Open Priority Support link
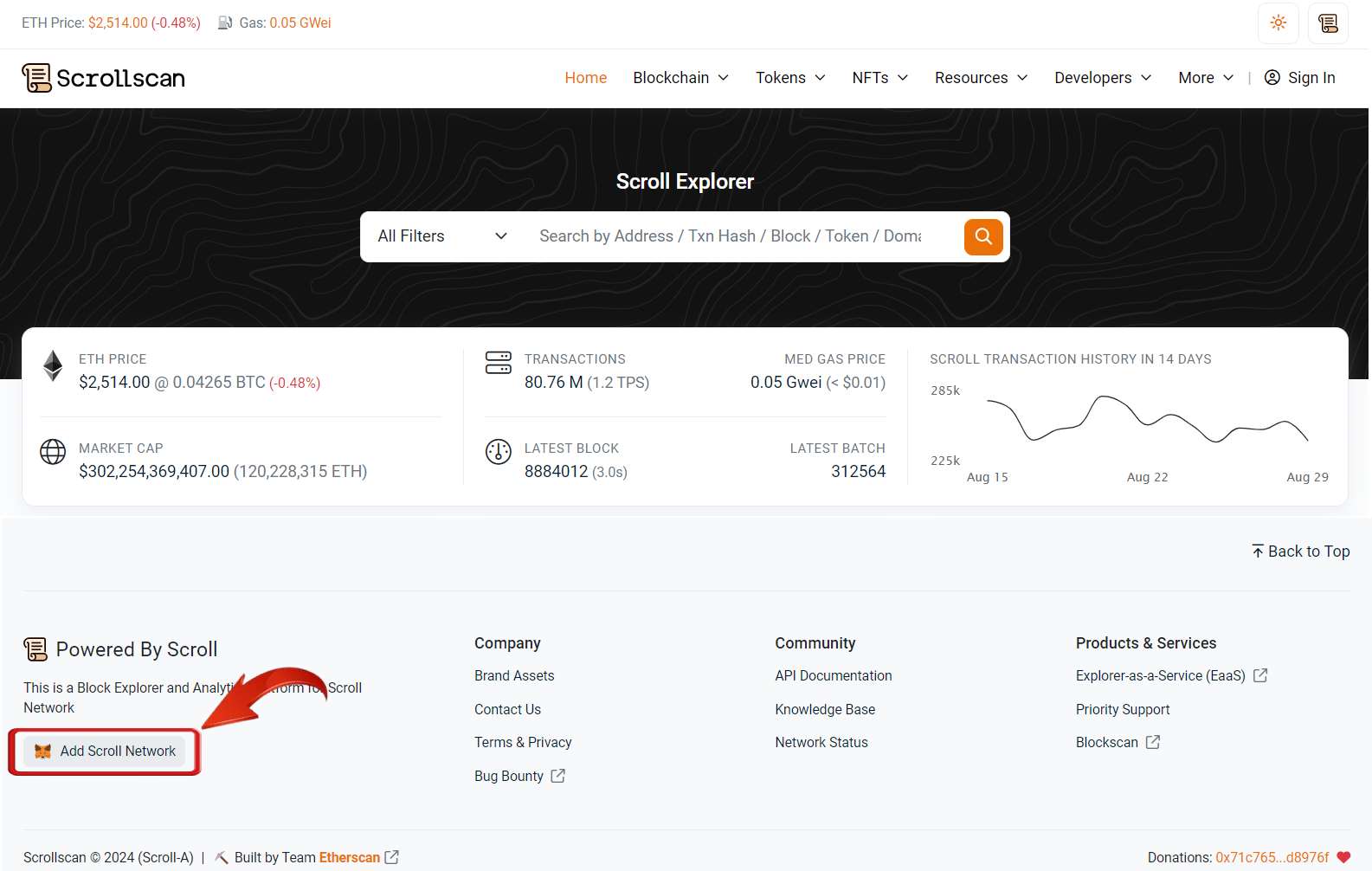 [1123, 710]
